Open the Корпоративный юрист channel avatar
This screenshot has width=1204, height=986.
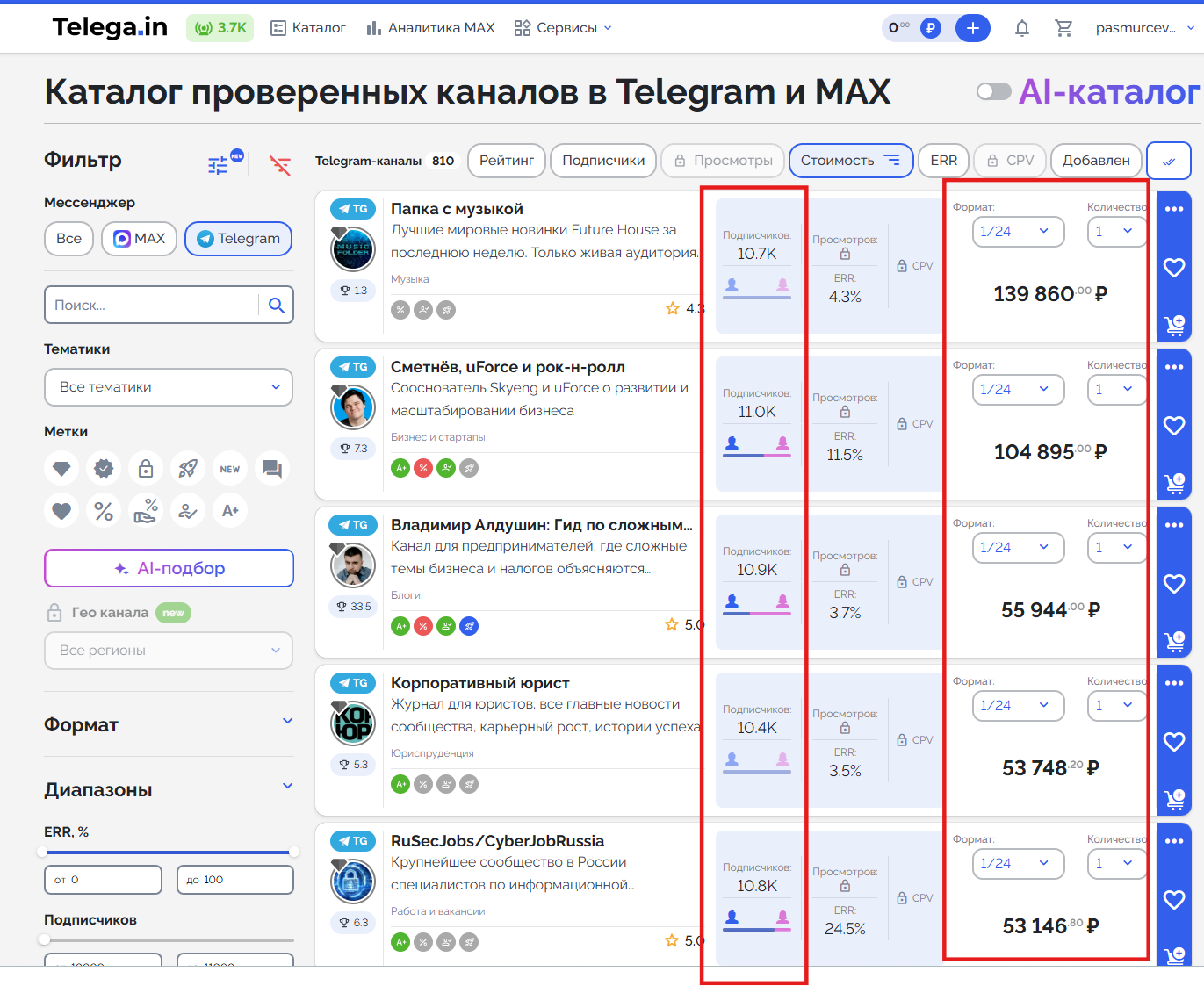click(353, 723)
